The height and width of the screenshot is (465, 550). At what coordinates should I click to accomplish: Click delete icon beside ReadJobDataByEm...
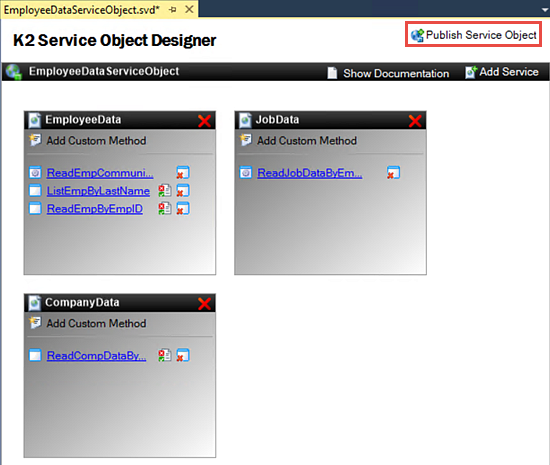click(393, 173)
